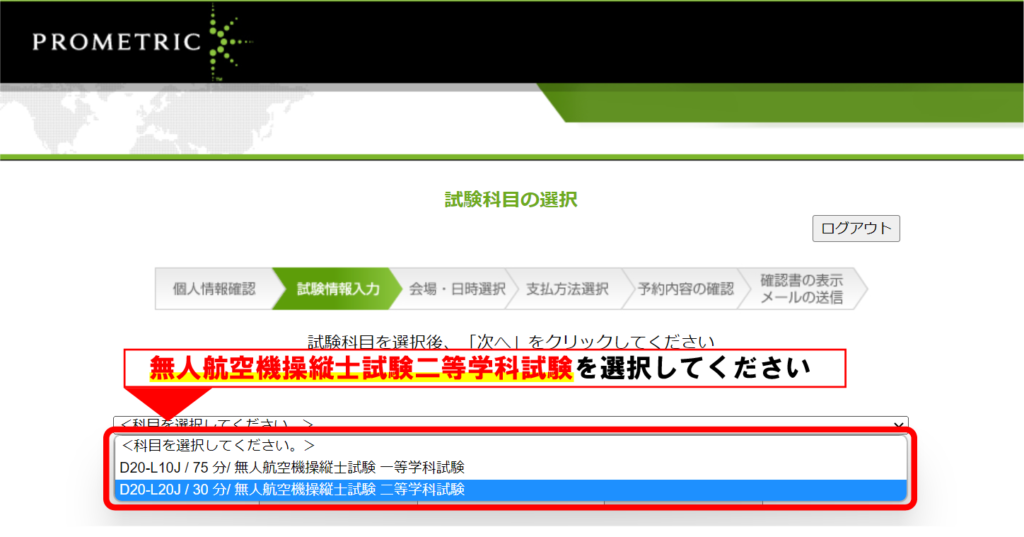Click the subject dropdown chevron arrow
1024x537 pixels.
(899, 425)
